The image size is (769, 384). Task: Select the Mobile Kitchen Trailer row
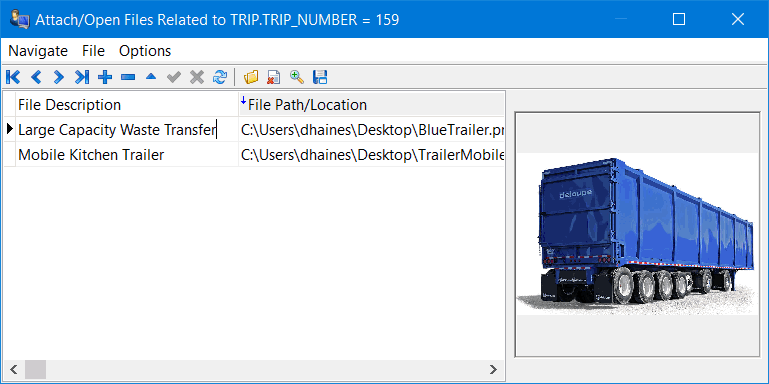point(254,155)
